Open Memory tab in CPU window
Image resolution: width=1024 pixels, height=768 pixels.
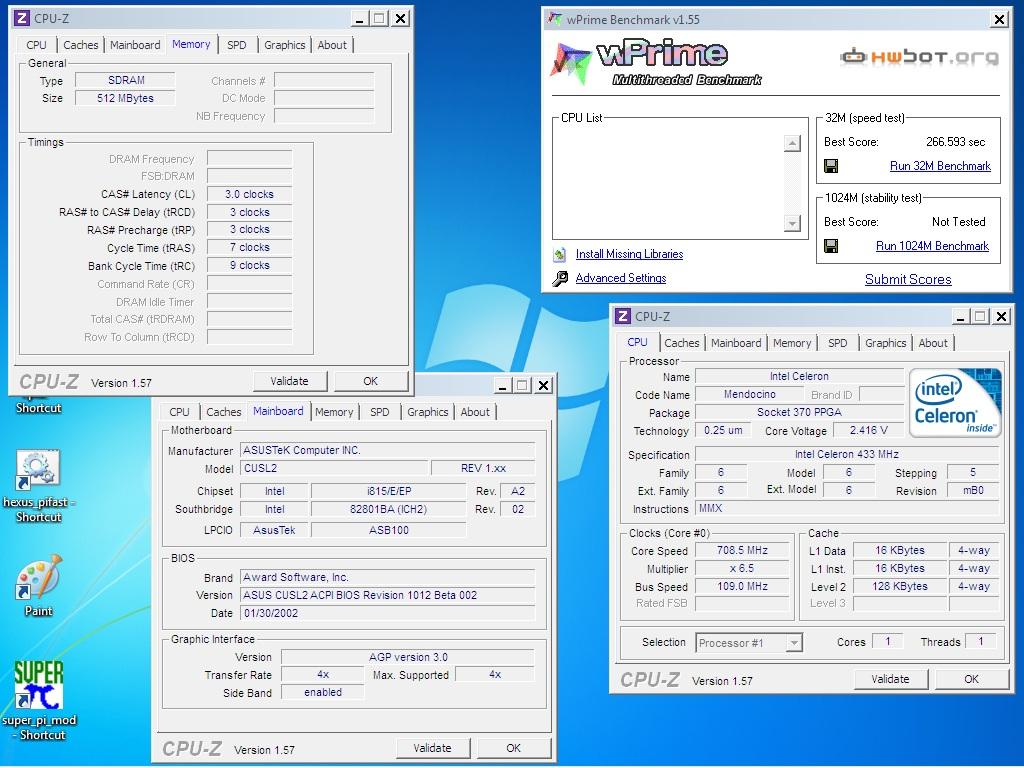pos(792,343)
